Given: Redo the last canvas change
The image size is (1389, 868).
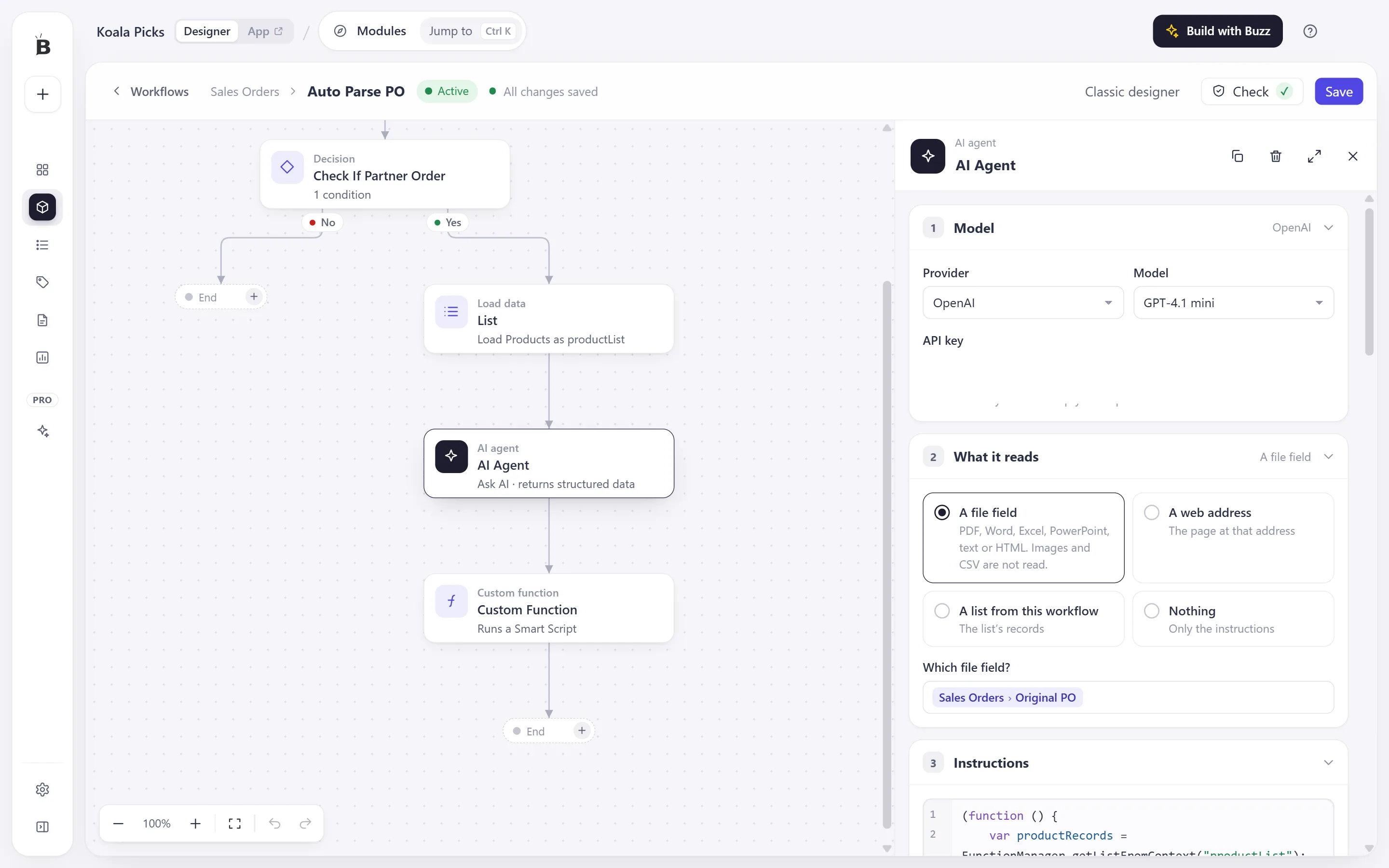Looking at the screenshot, I should point(305,824).
